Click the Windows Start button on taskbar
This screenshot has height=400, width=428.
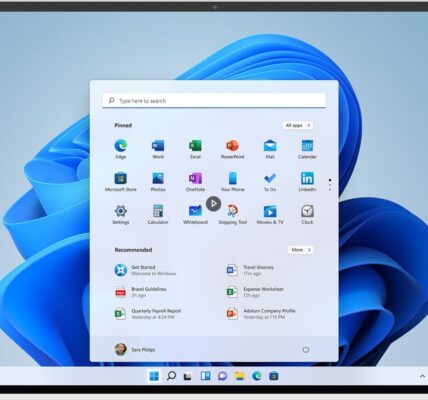pos(154,376)
